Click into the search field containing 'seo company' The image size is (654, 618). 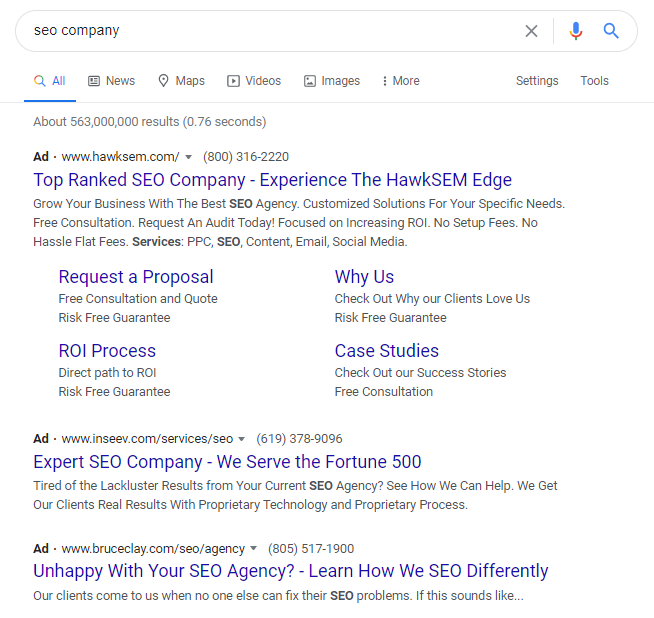[270, 31]
